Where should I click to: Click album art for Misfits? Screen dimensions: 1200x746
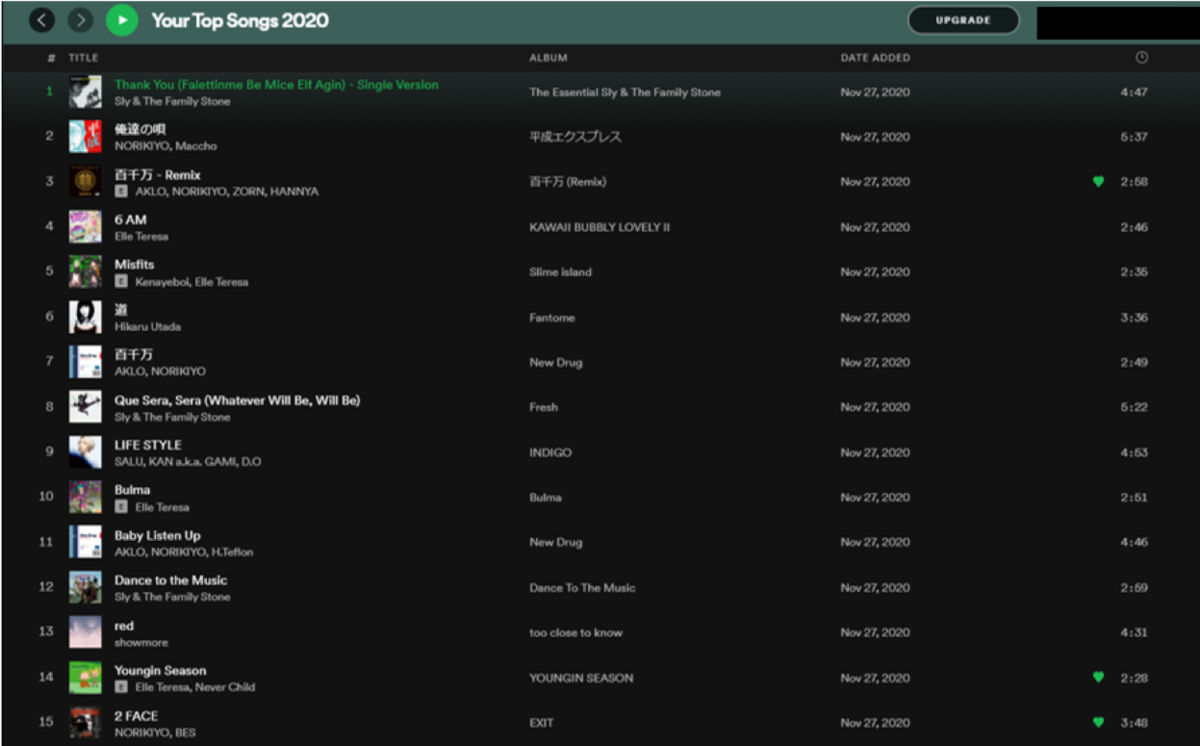[85, 272]
